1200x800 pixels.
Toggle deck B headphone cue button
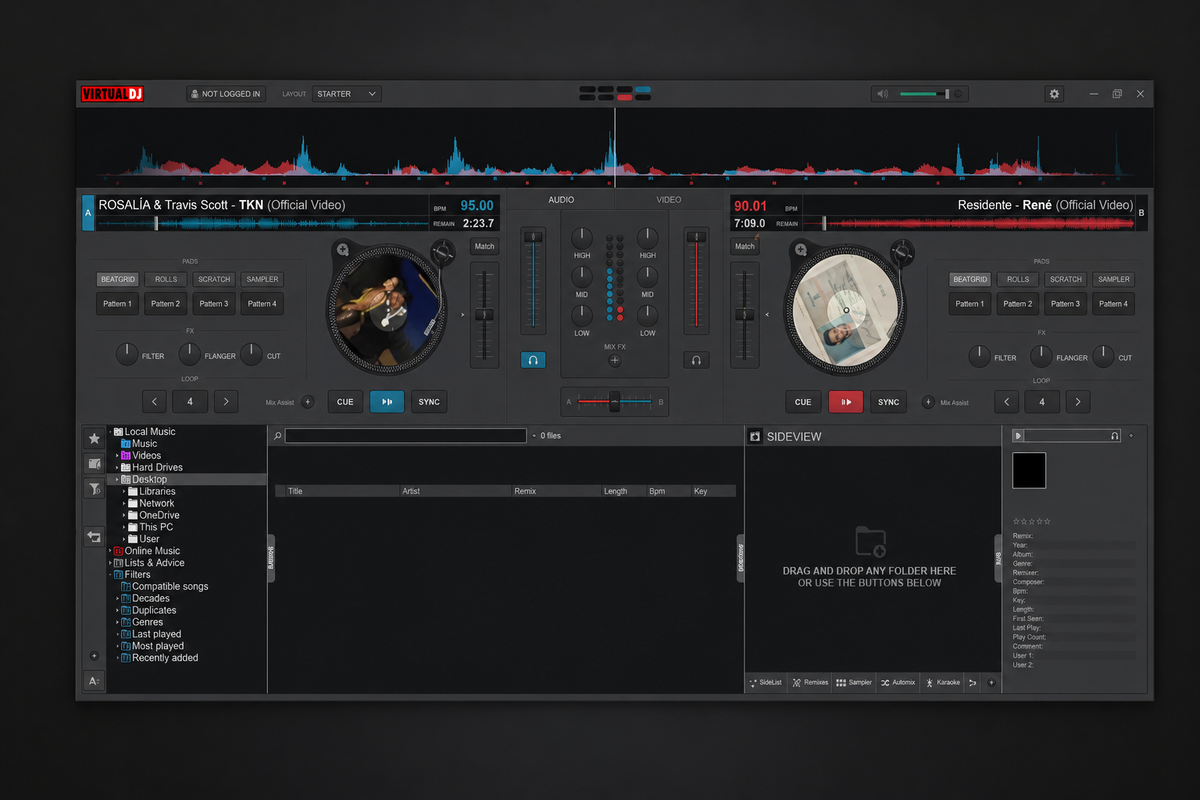[697, 360]
